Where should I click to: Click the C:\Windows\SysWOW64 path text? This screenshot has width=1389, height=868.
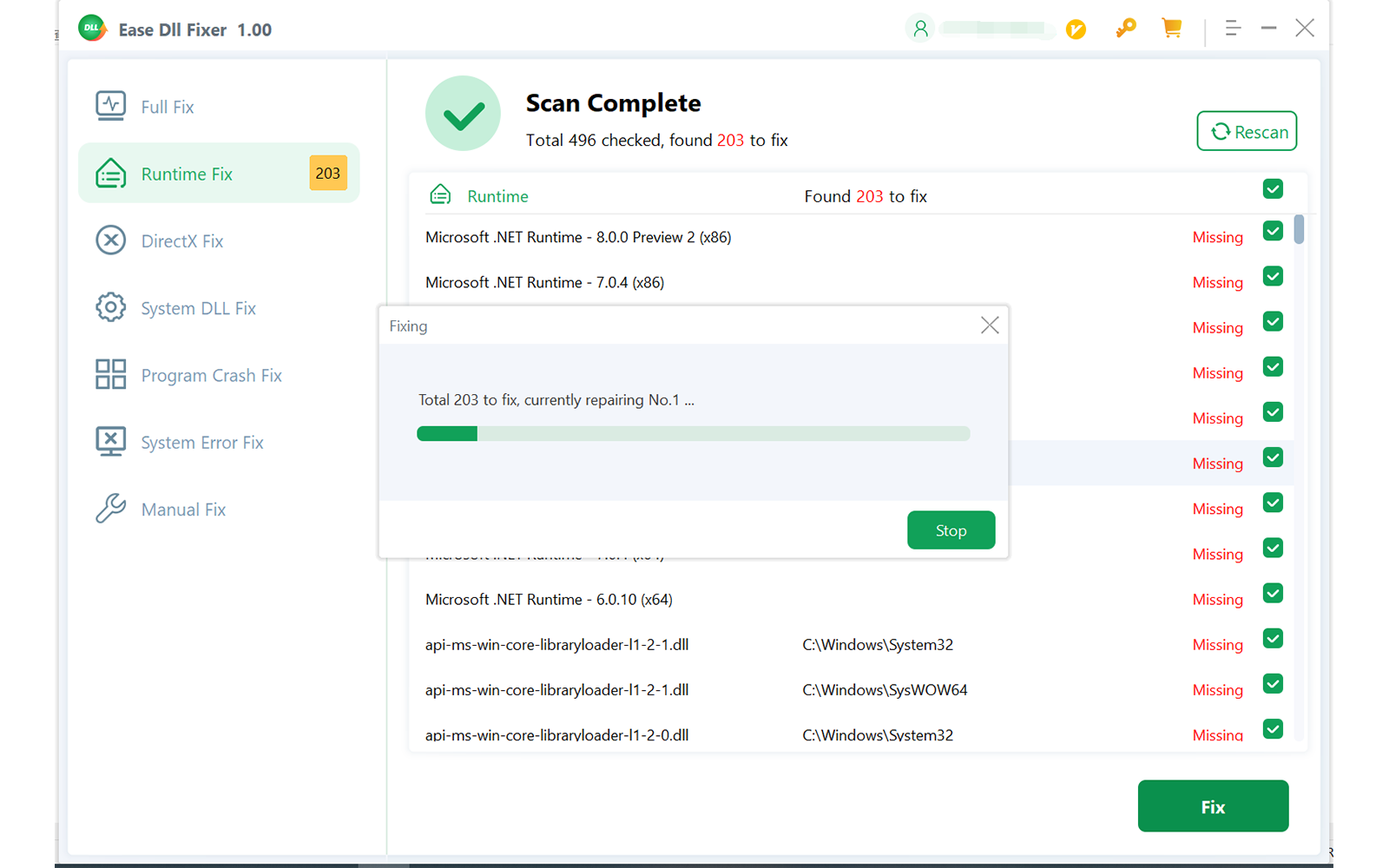[x=885, y=690]
